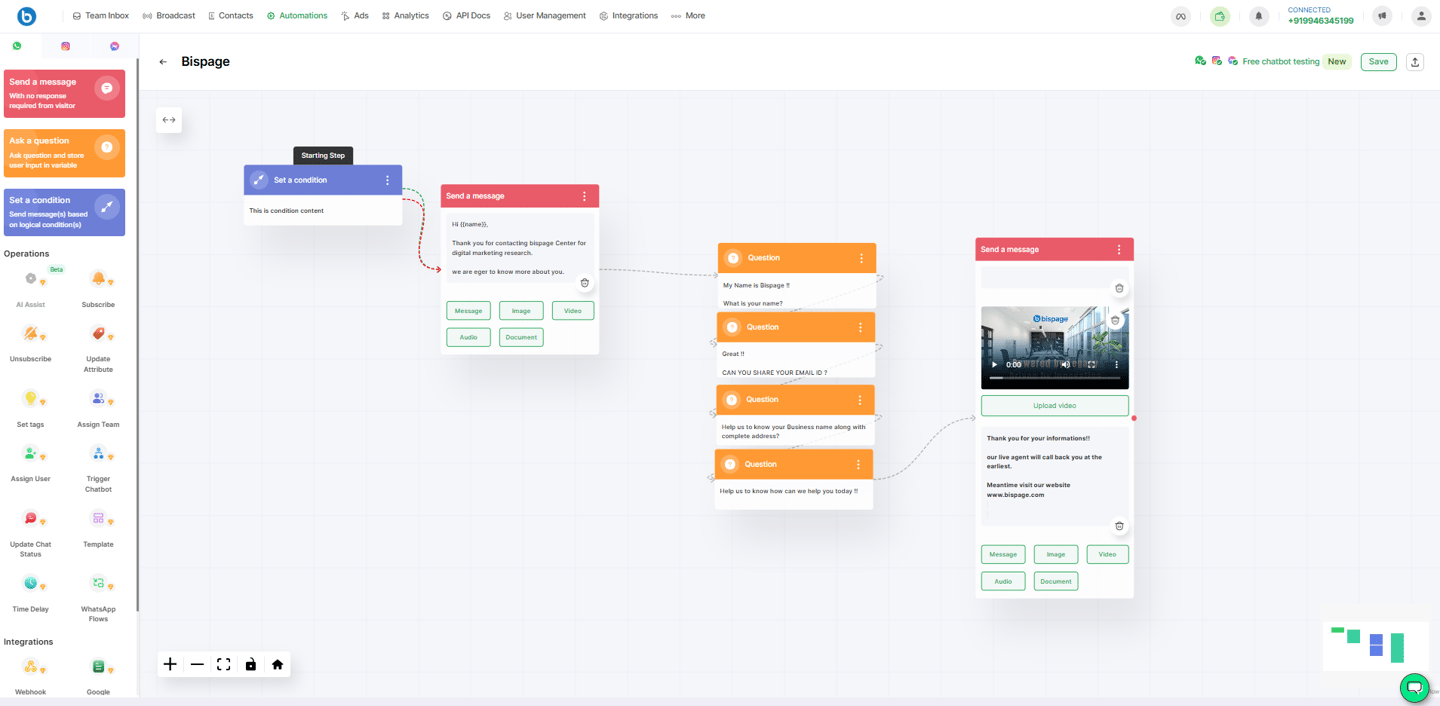
Task: Click the video progress bar
Action: 1055,378
